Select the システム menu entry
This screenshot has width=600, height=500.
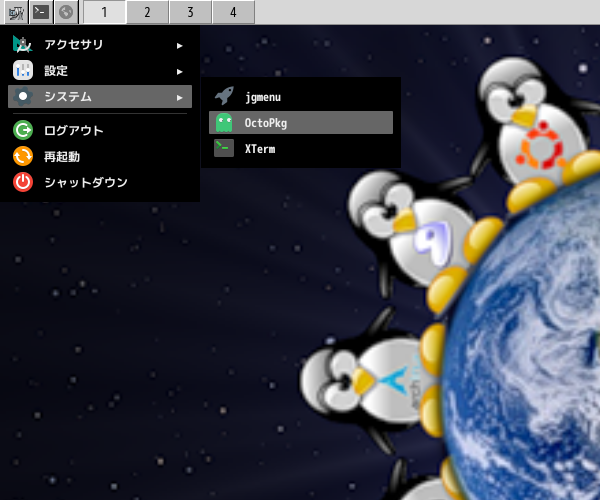[x=100, y=96]
